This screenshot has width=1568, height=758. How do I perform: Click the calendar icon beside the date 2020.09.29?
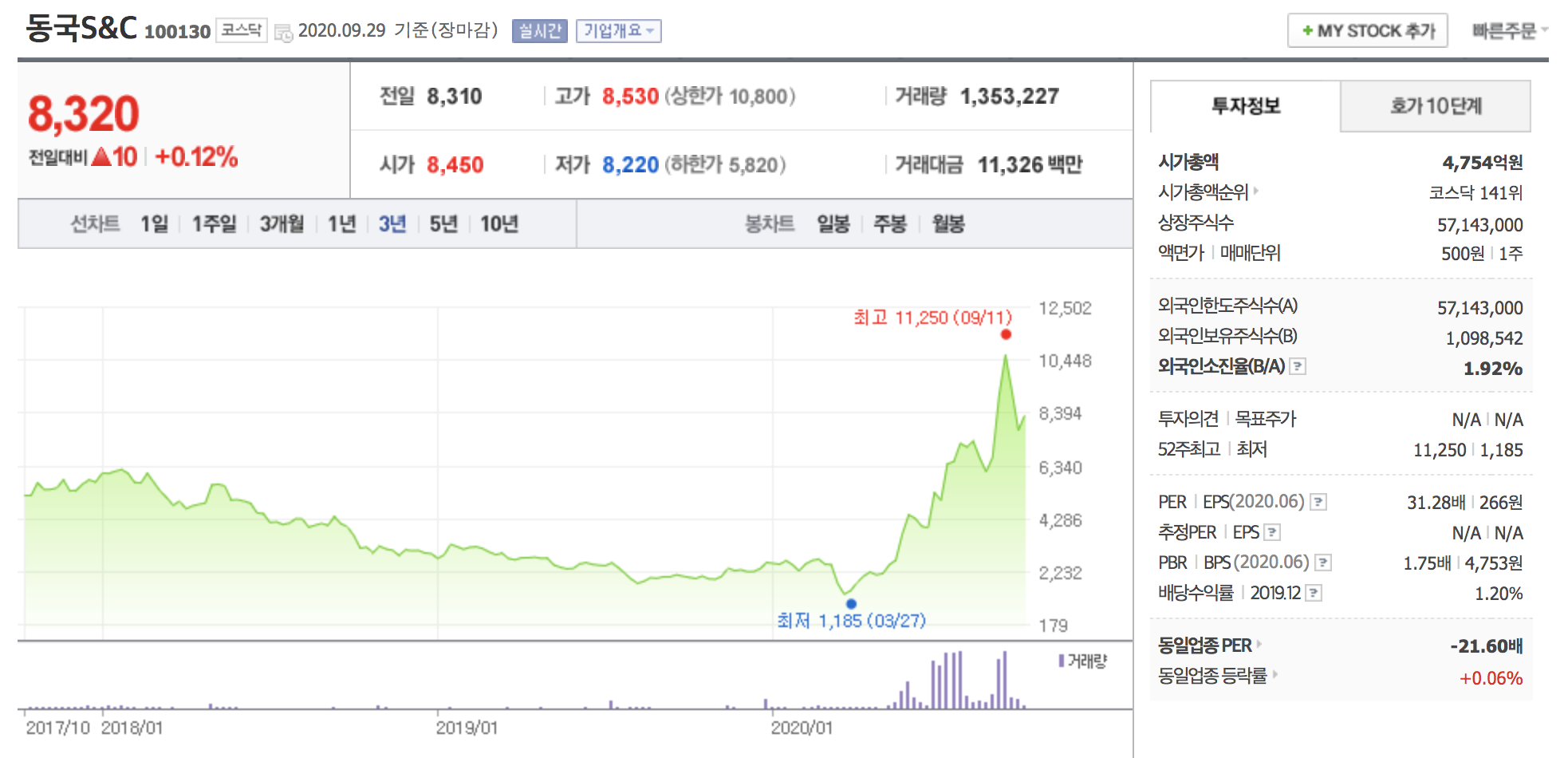283,33
